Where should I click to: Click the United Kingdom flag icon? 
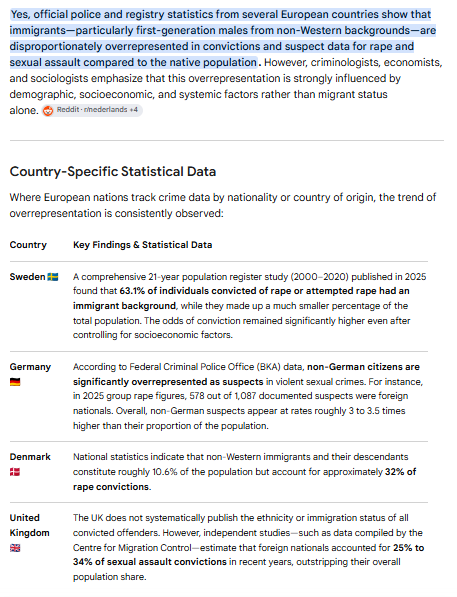[15, 548]
